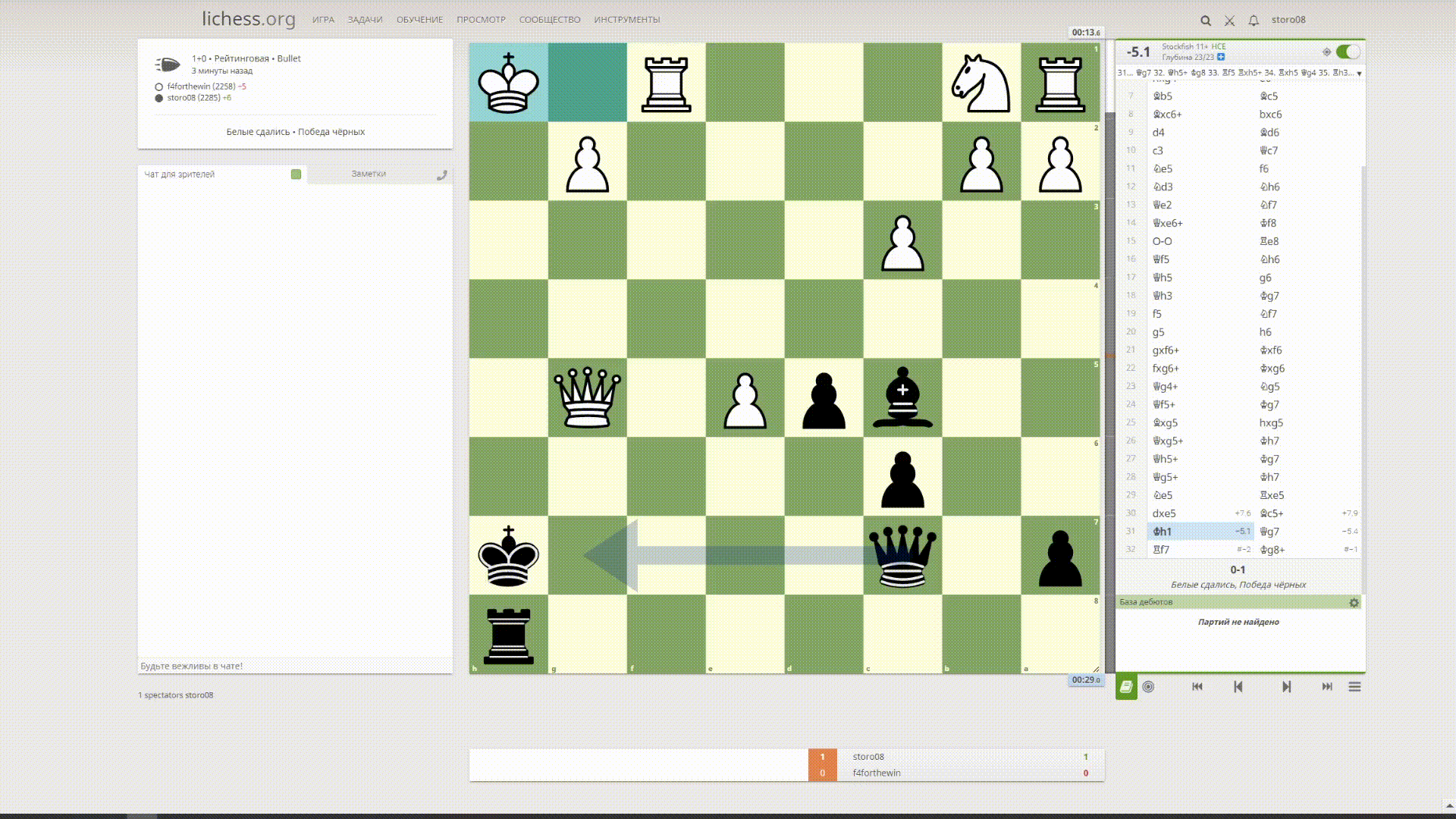Open ИНСТРУМЕНТЫ menu
Screen dimensions: 1456x819
click(626, 20)
